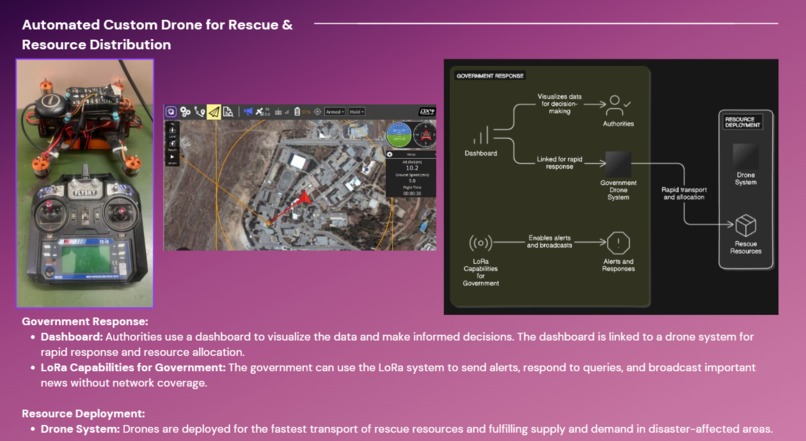This screenshot has width=806, height=441.
Task: Click orange home marker on map
Action: [x=268, y=224]
